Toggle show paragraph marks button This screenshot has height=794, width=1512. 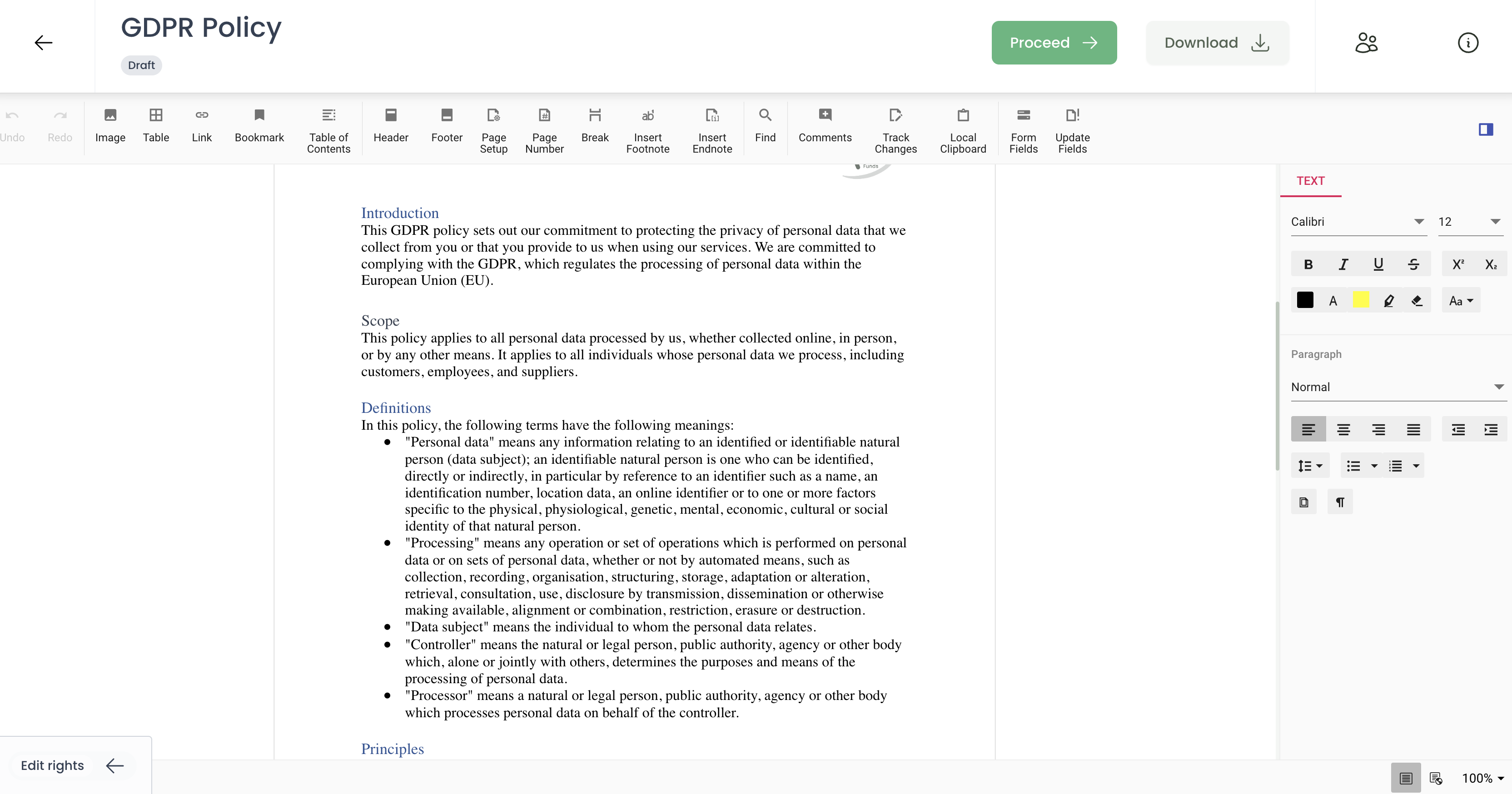click(x=1339, y=502)
